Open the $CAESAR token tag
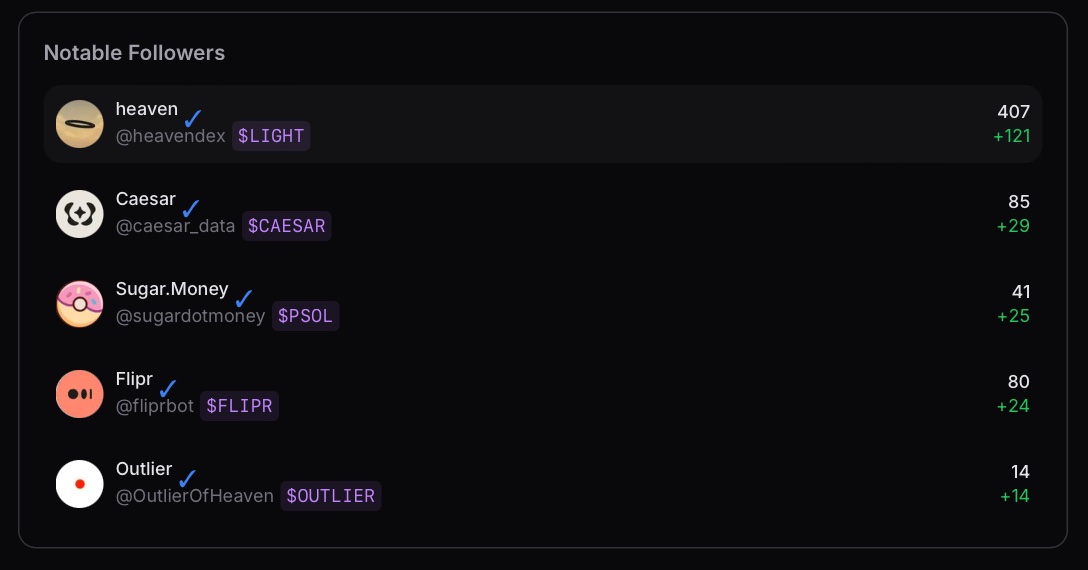This screenshot has height=570, width=1088. (287, 226)
